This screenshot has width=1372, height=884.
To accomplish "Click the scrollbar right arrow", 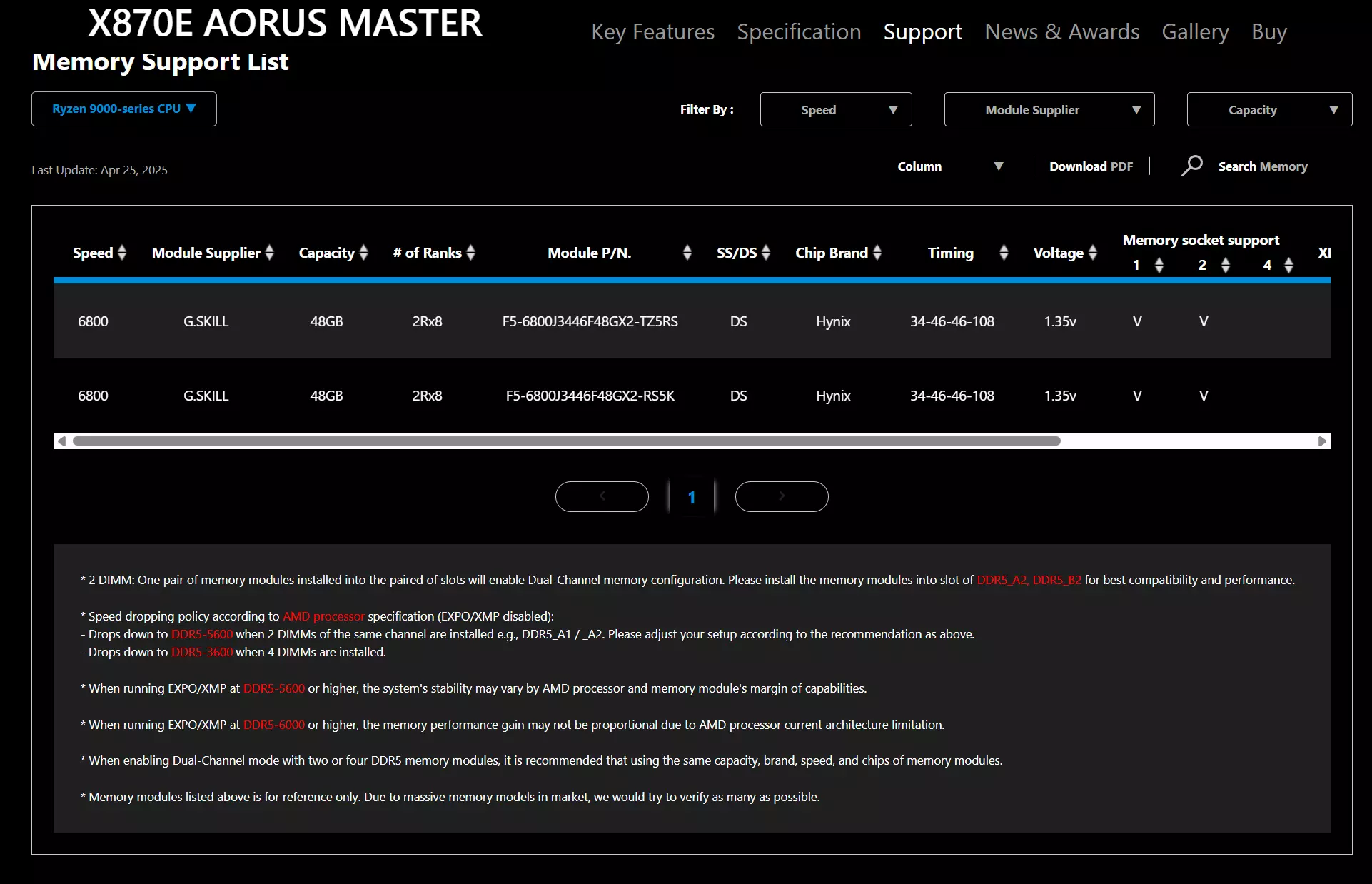I will [x=1322, y=441].
